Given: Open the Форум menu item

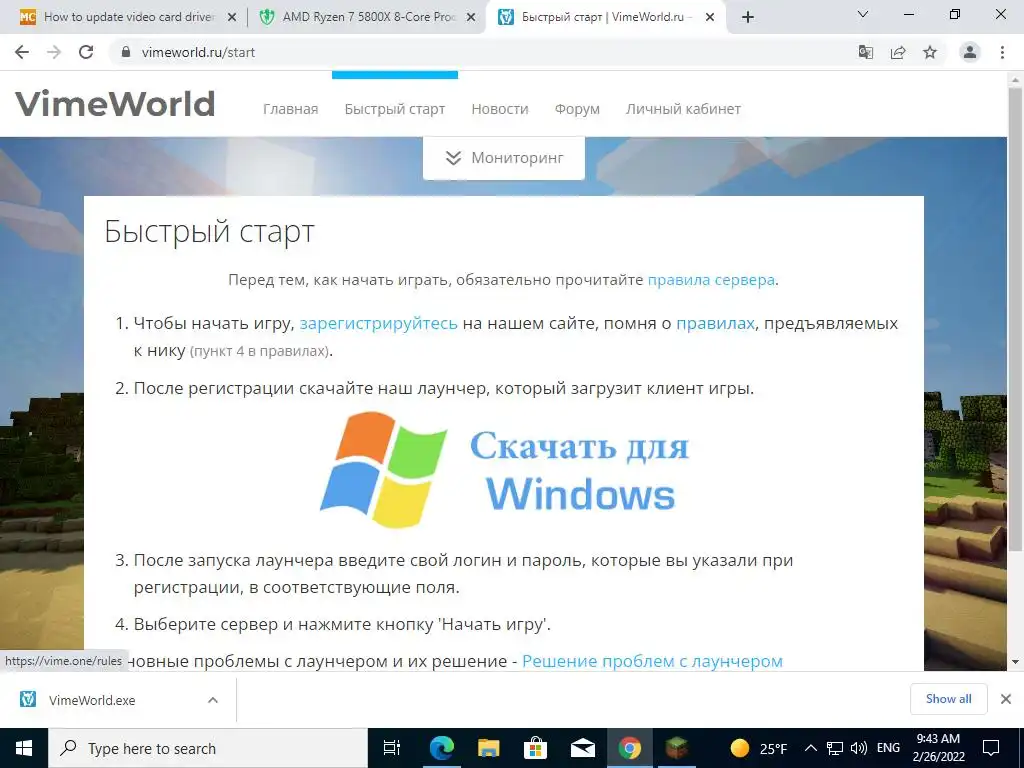Looking at the screenshot, I should point(577,109).
